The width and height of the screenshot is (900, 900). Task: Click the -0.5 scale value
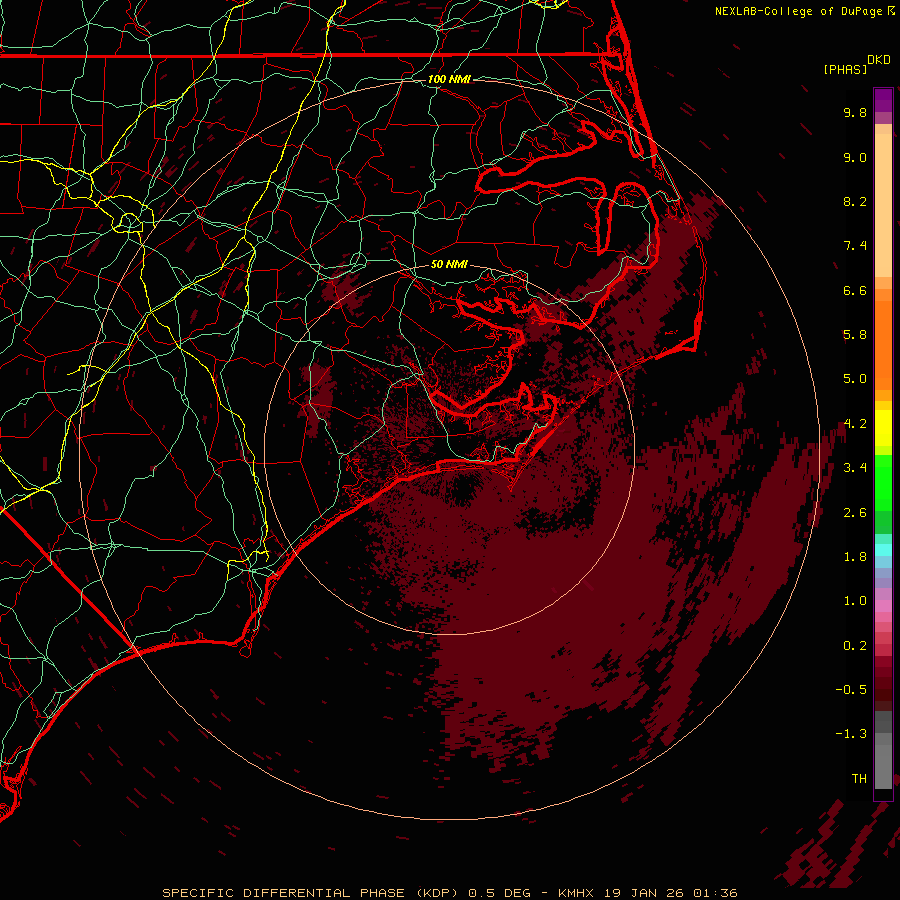coord(851,690)
